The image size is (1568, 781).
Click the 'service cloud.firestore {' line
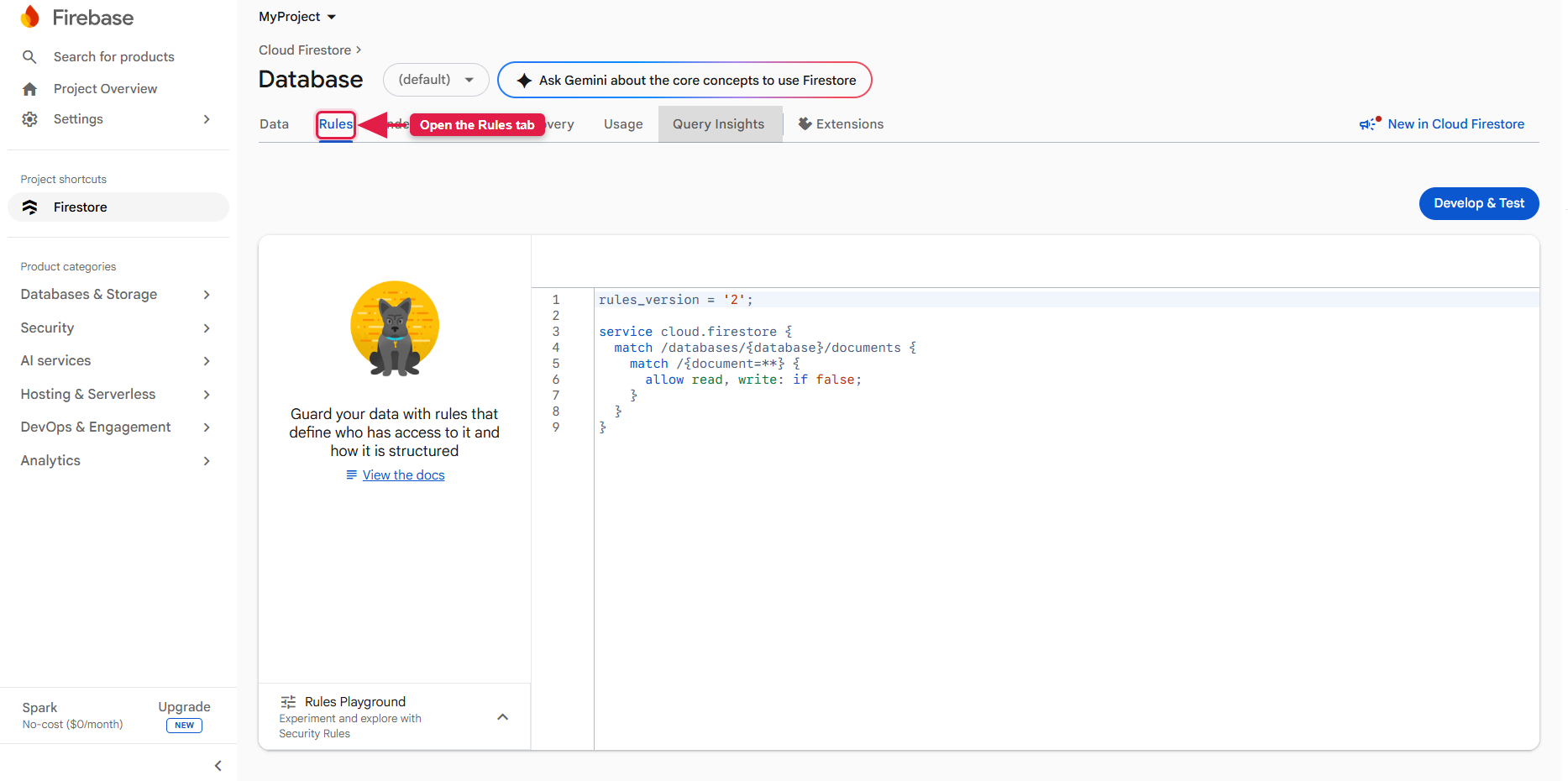click(x=695, y=332)
